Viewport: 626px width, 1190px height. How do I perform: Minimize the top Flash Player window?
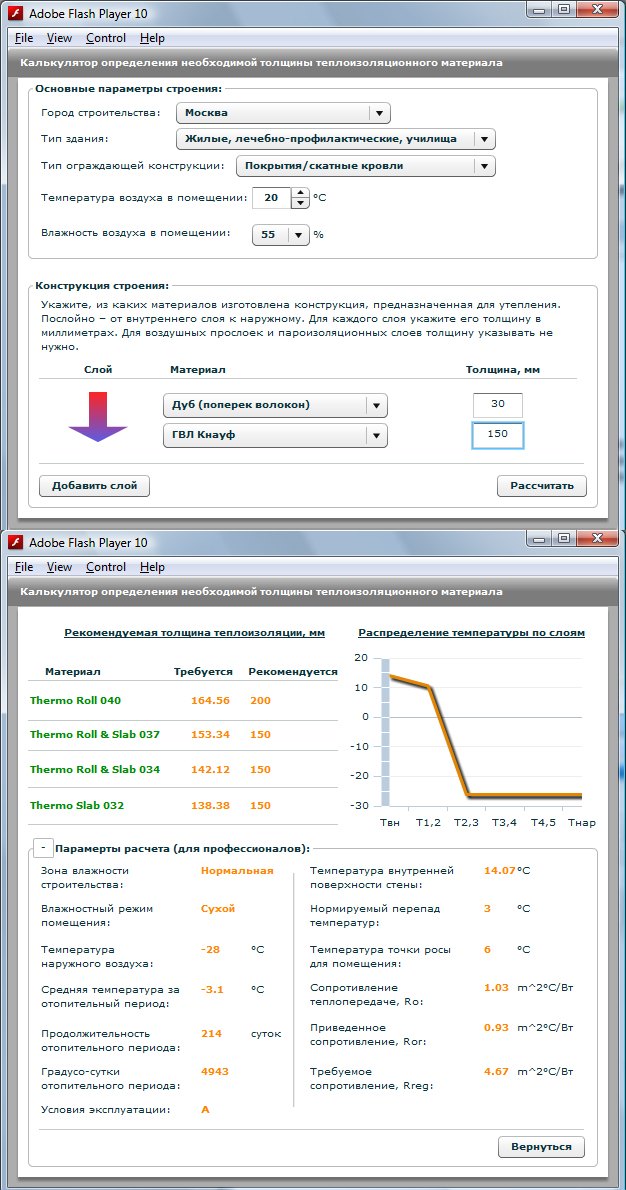(539, 8)
